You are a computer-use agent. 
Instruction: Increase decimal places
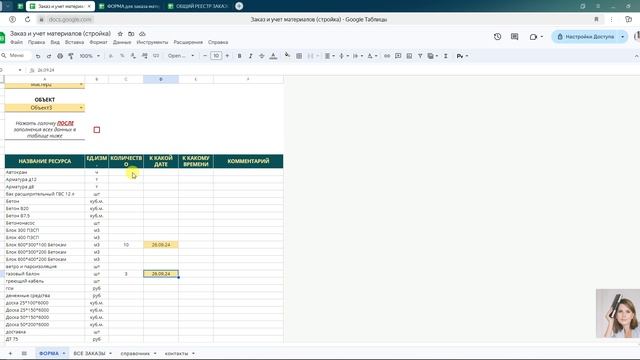144,56
